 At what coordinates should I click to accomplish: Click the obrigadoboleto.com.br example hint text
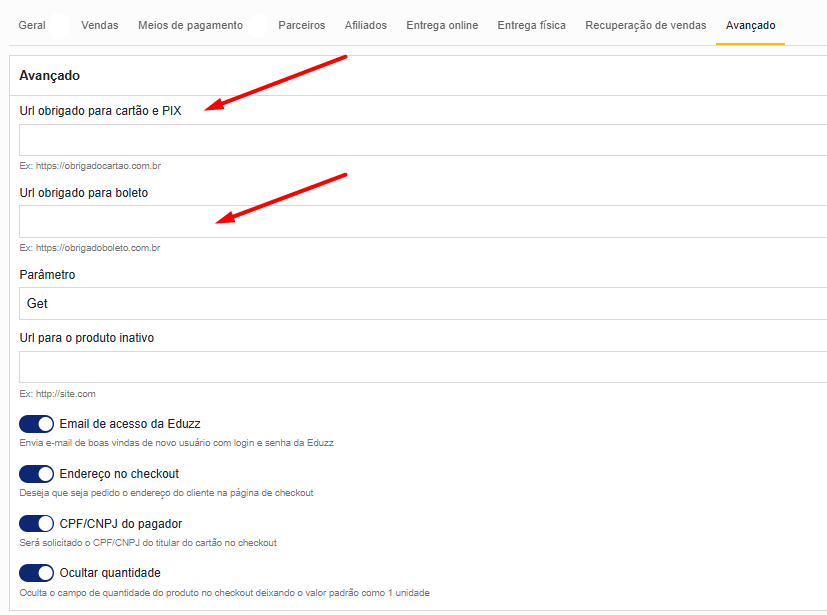(x=90, y=247)
